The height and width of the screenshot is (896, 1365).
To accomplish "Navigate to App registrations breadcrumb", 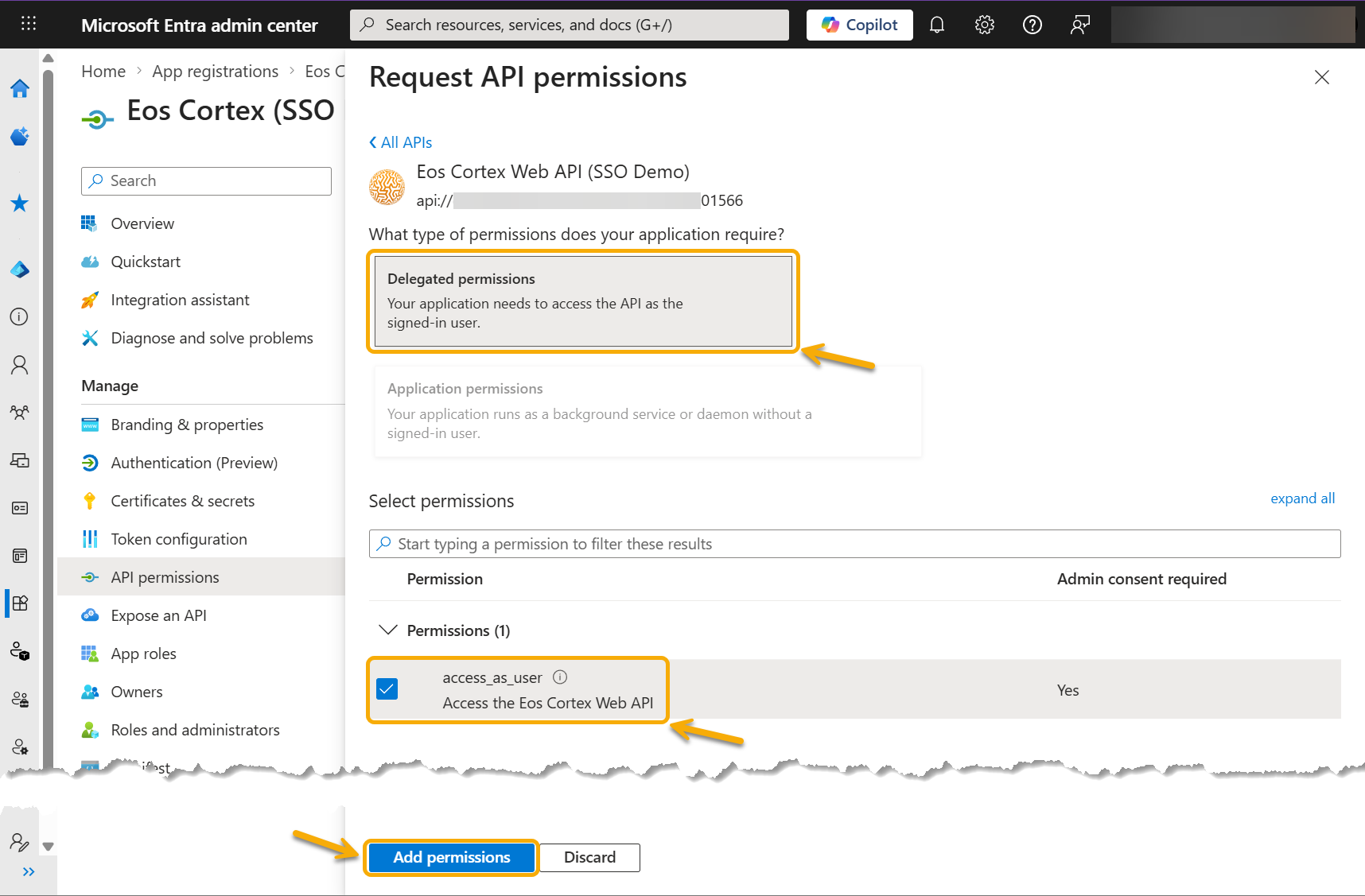I will (x=216, y=72).
